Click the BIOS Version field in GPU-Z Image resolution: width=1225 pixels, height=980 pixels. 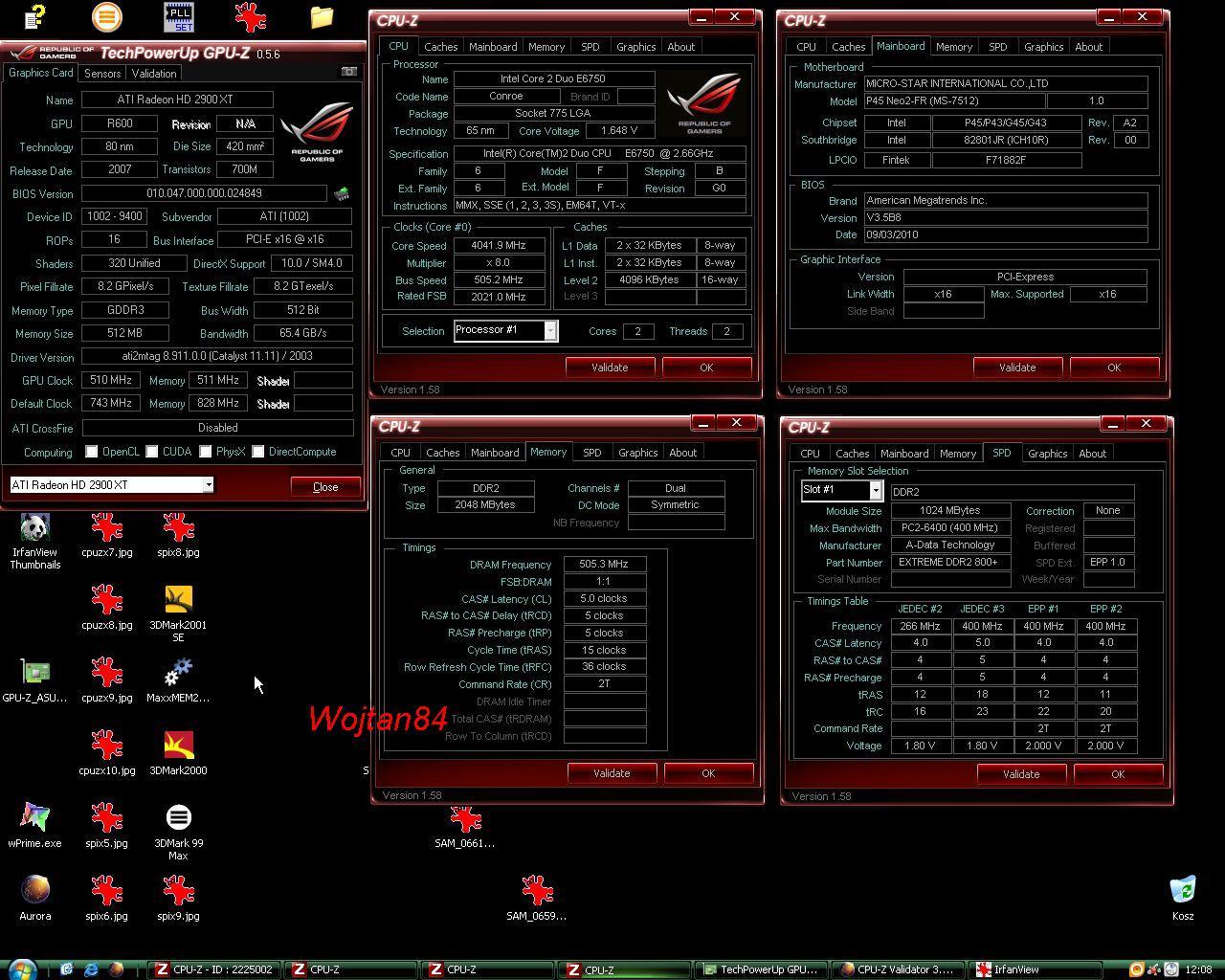pyautogui.click(x=204, y=193)
